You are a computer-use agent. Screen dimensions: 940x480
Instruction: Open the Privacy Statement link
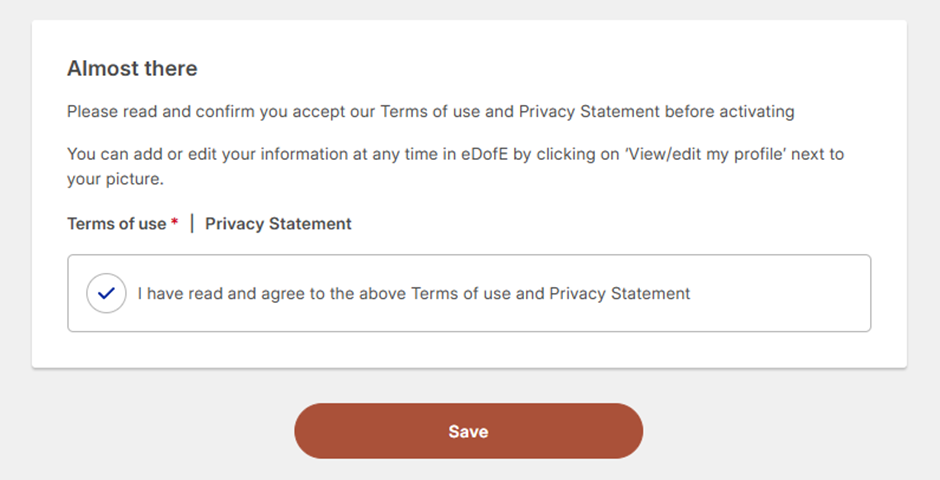tap(278, 224)
